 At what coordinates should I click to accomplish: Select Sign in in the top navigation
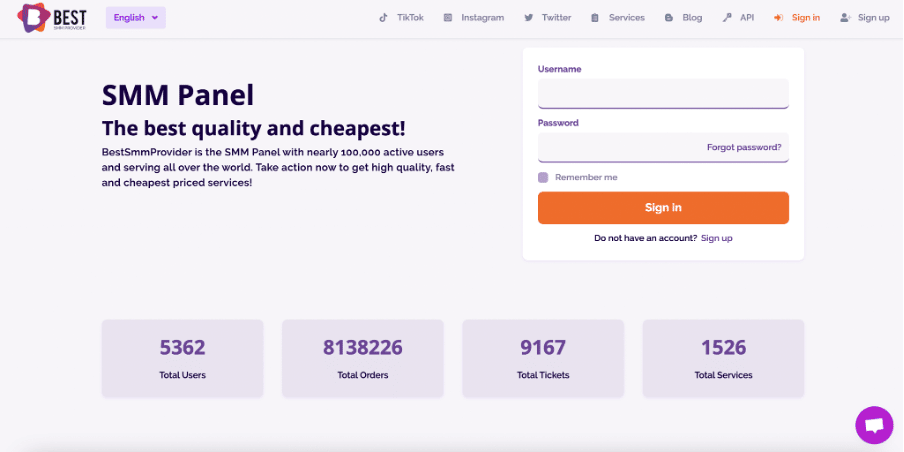[805, 18]
